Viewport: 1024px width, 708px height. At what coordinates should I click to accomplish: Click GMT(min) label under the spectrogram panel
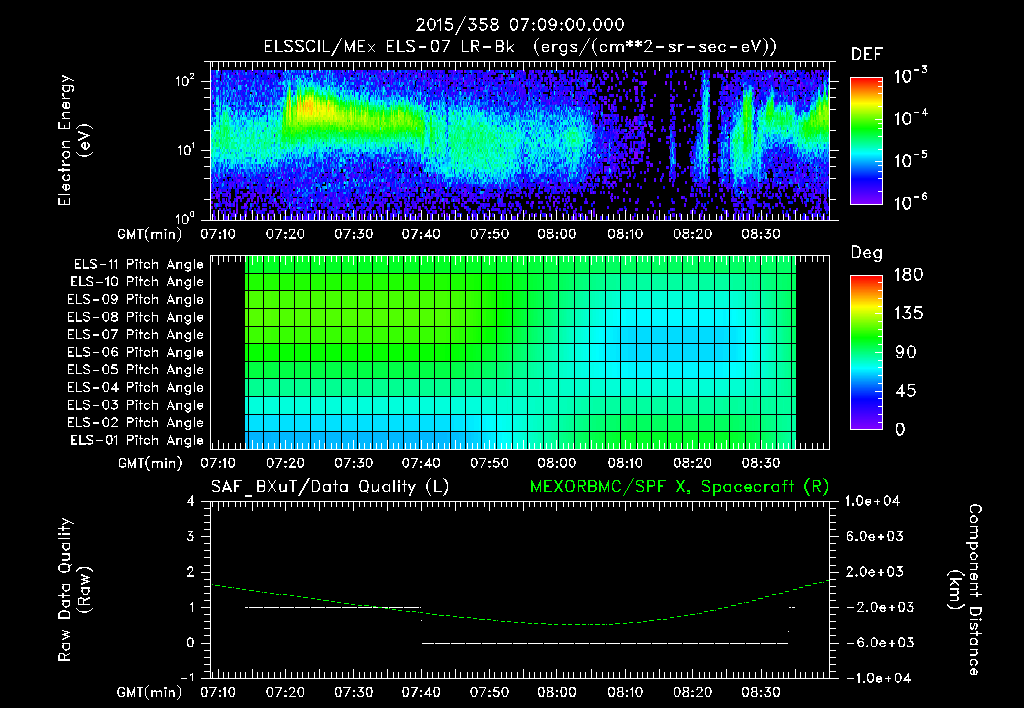150,234
